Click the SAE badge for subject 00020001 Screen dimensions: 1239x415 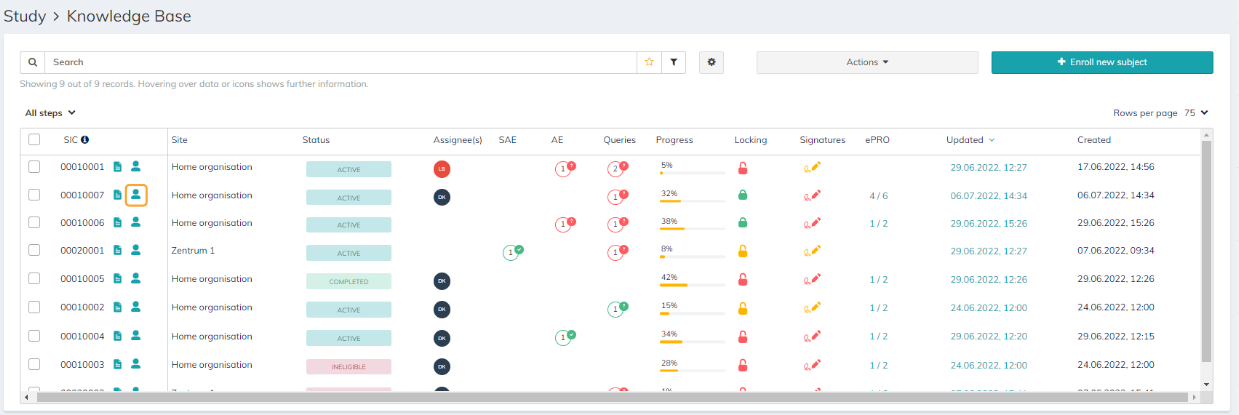click(513, 252)
